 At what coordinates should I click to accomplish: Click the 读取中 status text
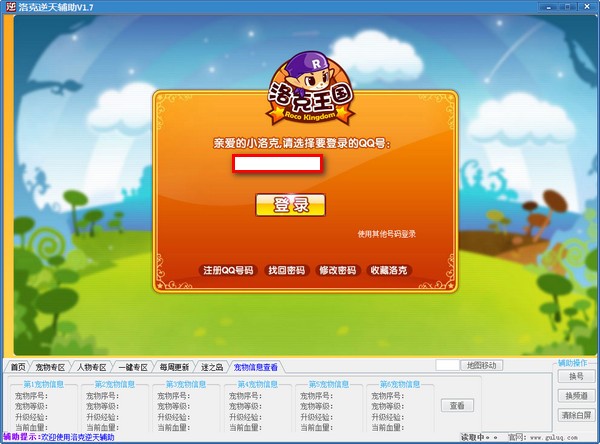tap(479, 437)
